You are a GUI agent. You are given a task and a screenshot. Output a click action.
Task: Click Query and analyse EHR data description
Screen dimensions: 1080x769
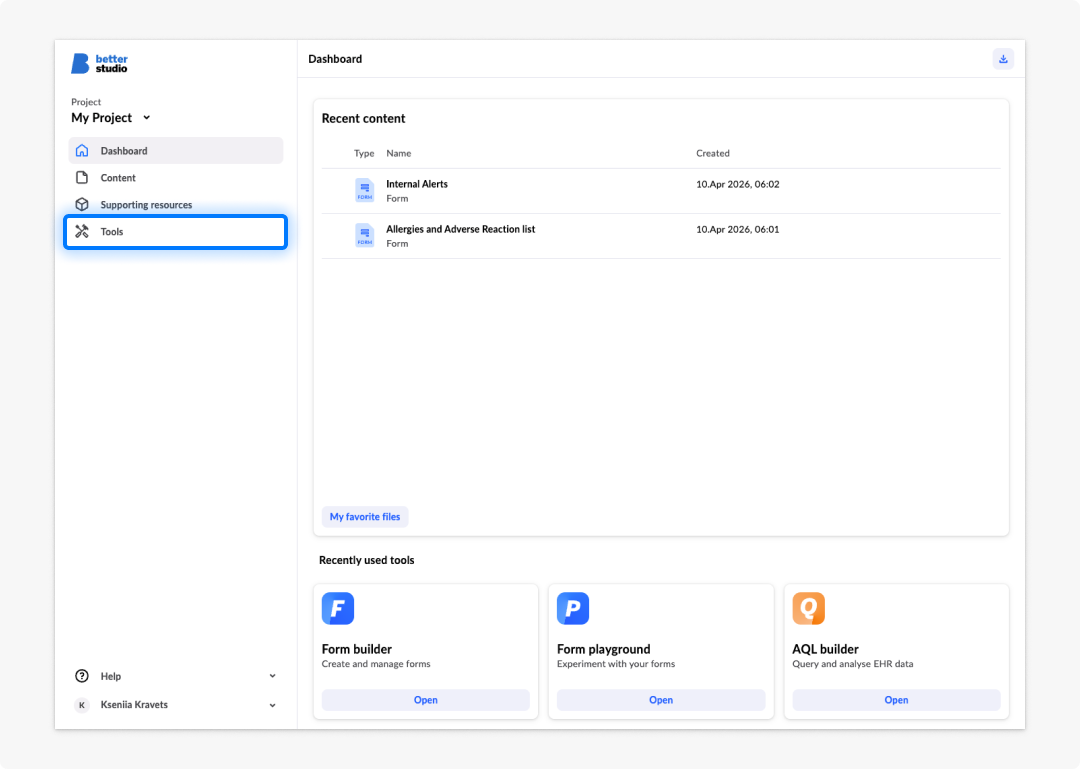[853, 664]
